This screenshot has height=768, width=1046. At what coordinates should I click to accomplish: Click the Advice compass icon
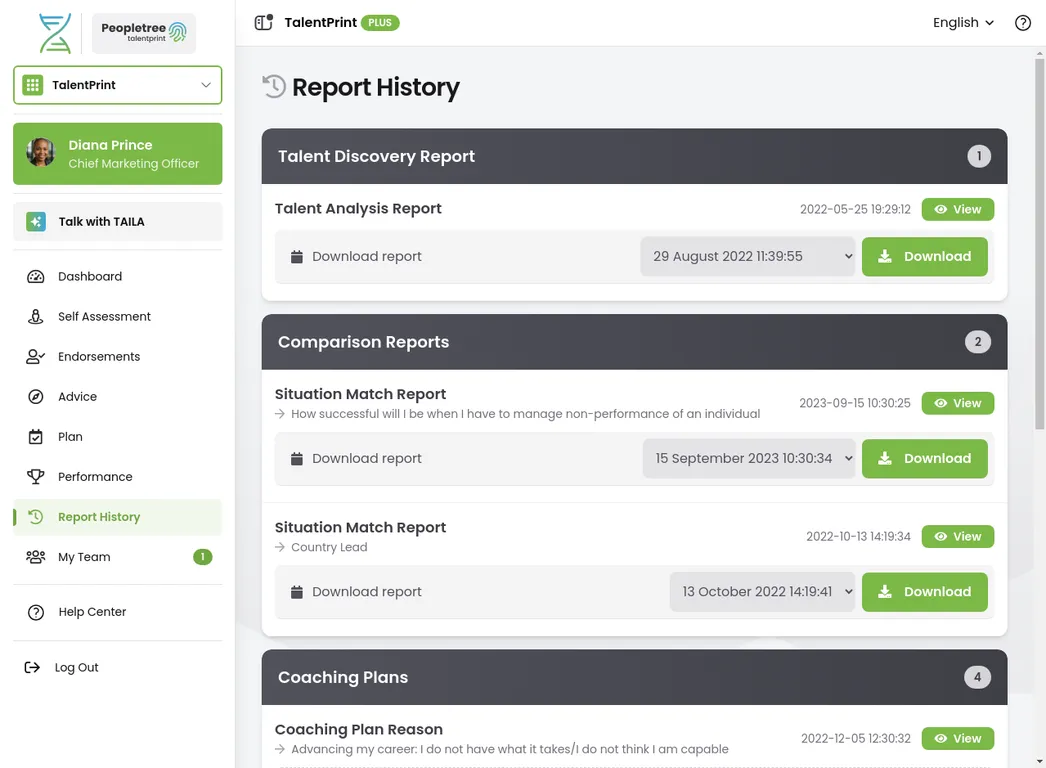35,396
